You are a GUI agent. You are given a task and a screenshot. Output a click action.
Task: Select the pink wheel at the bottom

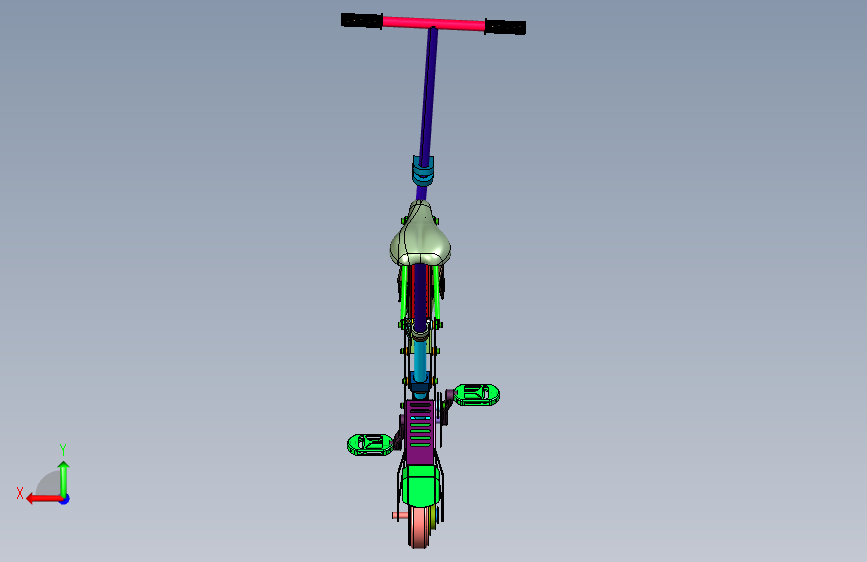[x=420, y=527]
